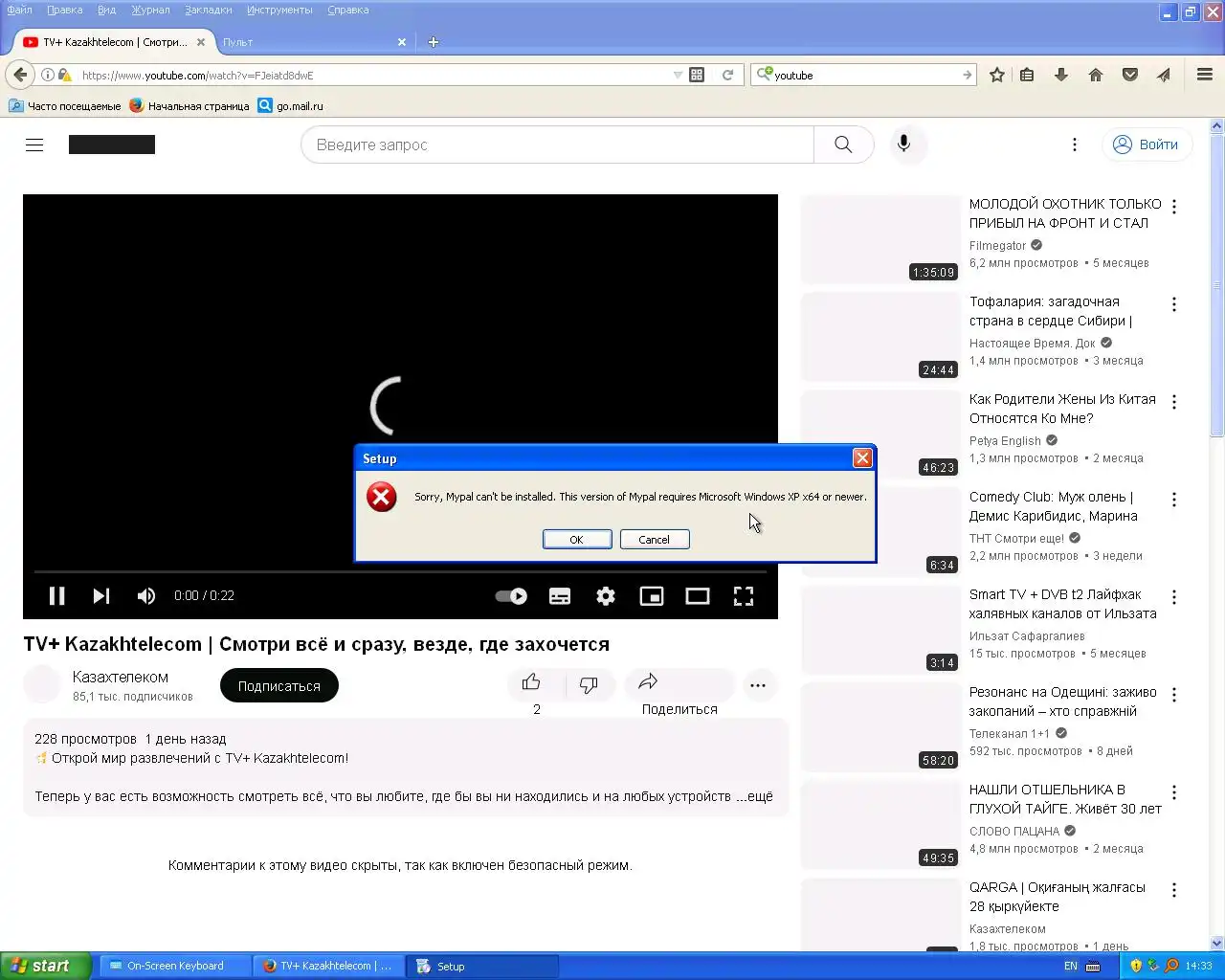Open browser hamburger menu
Screen dimensions: 1225x980
(x=1205, y=75)
